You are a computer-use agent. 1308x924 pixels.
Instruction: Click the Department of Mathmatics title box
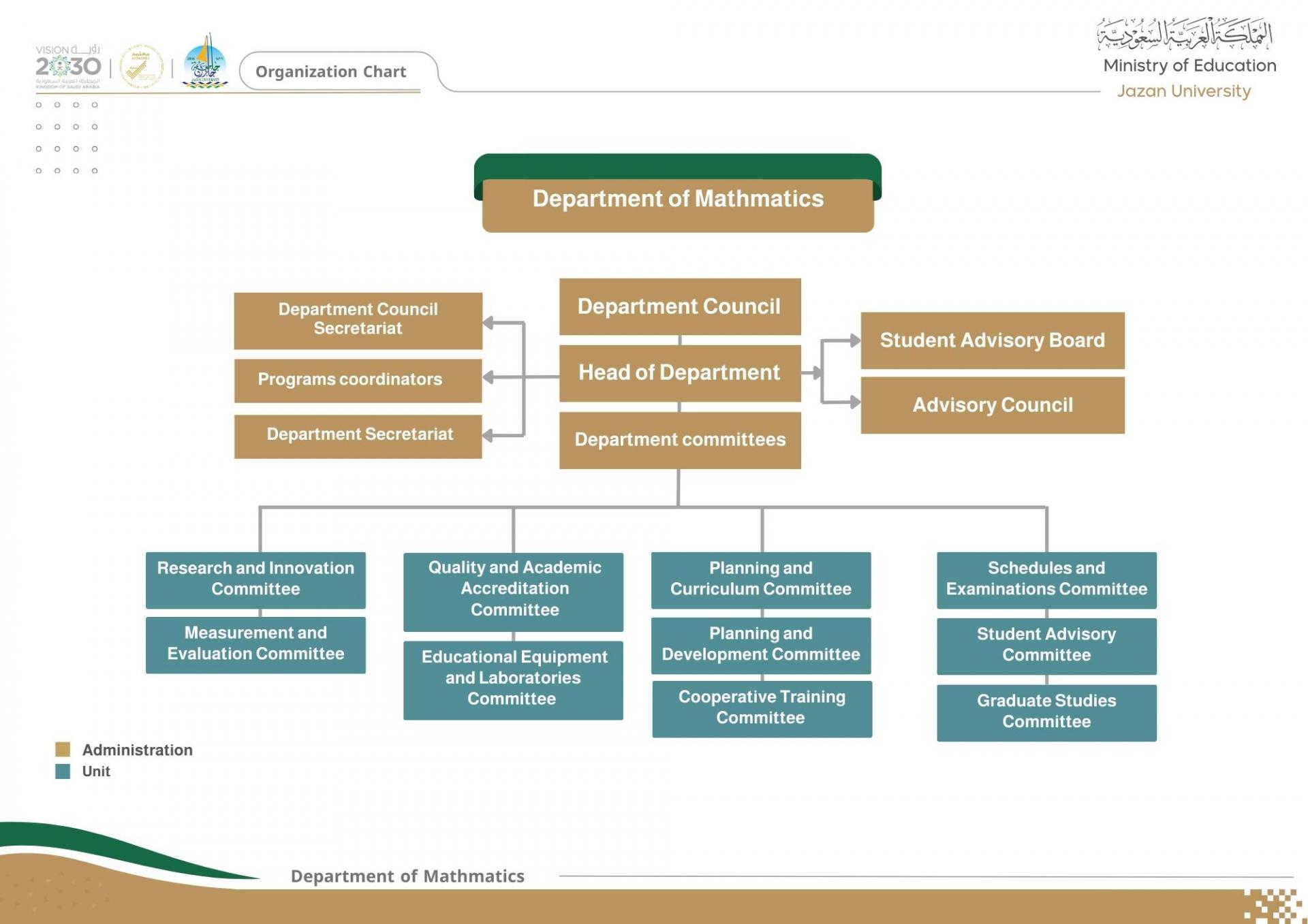coord(677,200)
